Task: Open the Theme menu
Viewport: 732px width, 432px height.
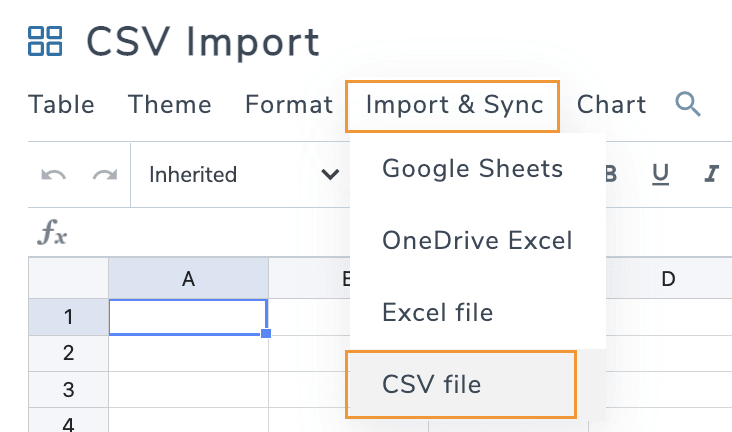Action: (170, 105)
